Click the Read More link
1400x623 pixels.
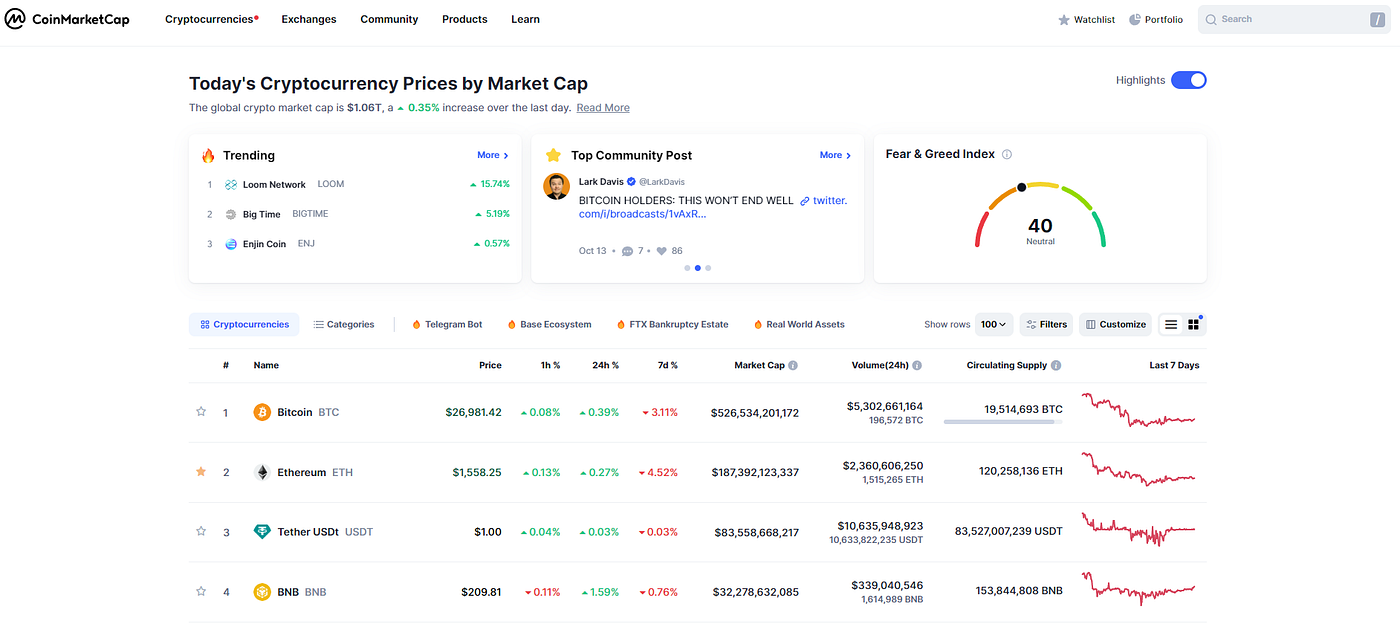603,108
